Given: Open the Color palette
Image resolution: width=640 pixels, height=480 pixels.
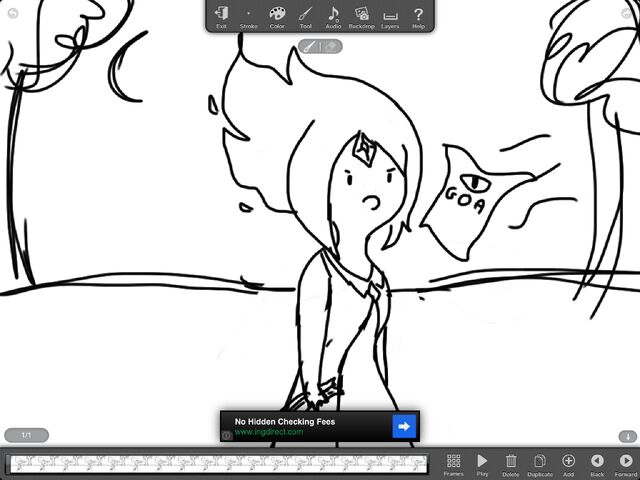Looking at the screenshot, I should tap(277, 17).
